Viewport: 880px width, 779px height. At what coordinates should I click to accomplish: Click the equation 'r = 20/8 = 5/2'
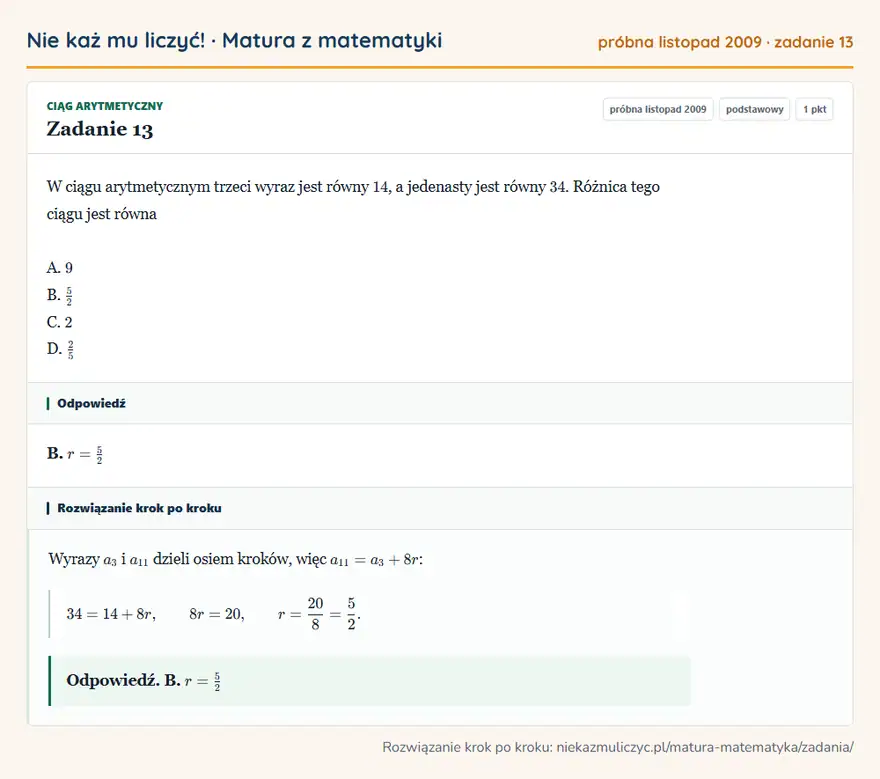click(319, 613)
